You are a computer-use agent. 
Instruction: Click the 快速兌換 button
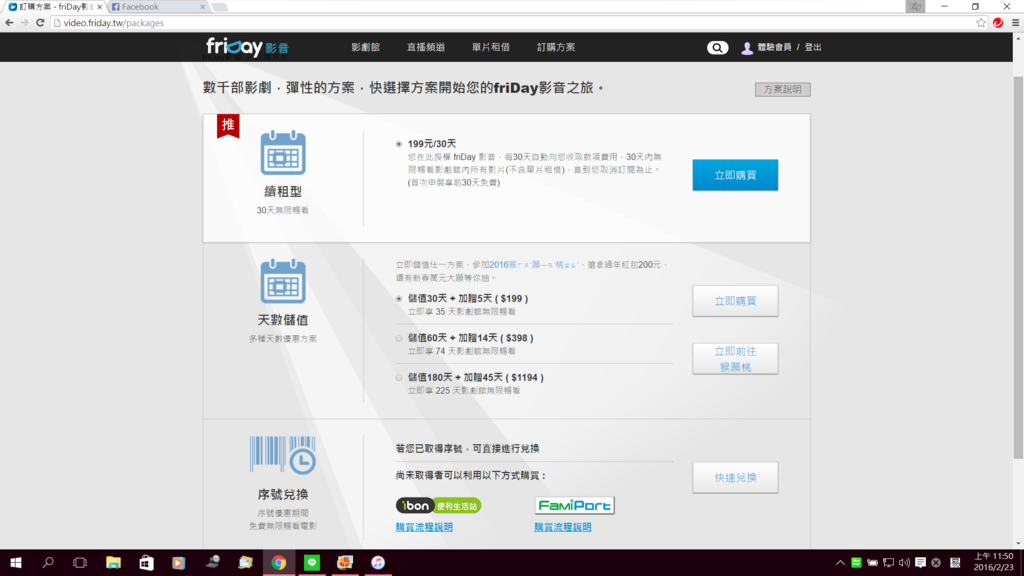[x=735, y=477]
